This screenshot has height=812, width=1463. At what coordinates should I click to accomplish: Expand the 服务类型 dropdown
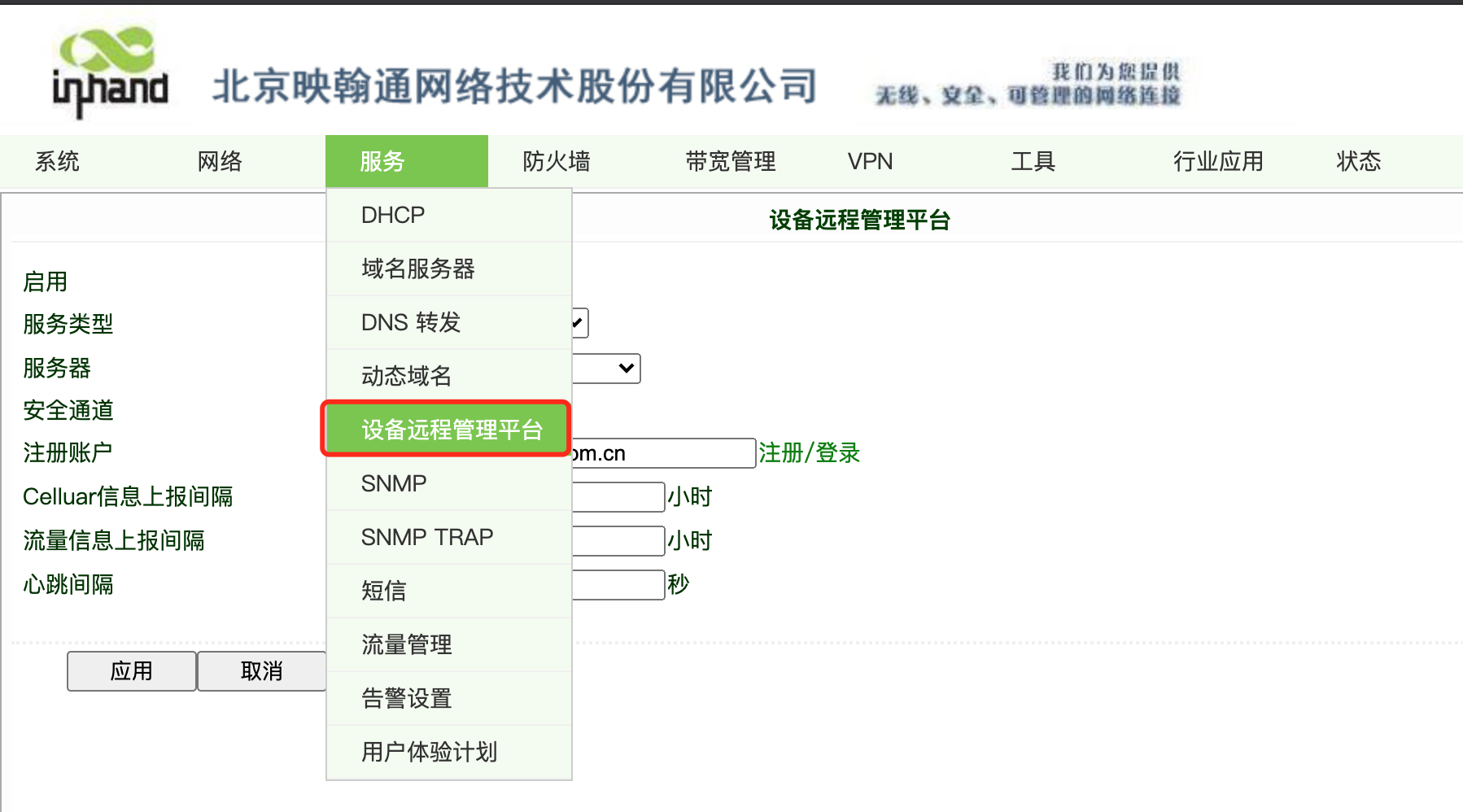(x=579, y=323)
